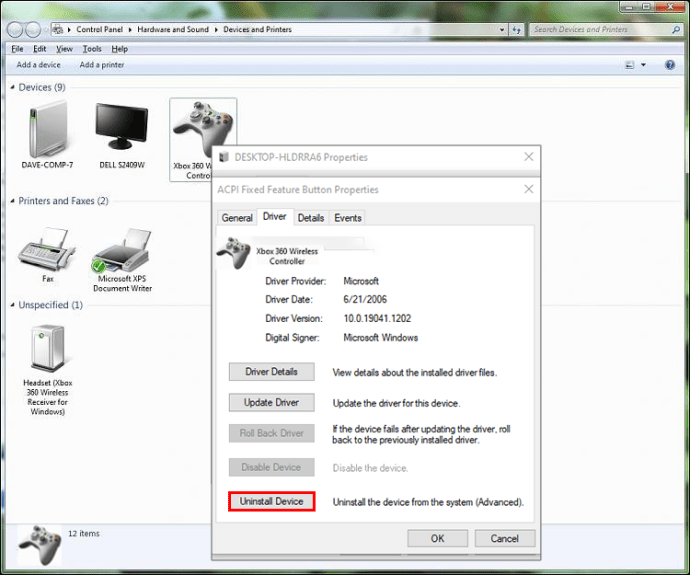Select the Headset Xbox 360 Wireless Receiver icon
Viewport: 690px width, 575px height.
(x=48, y=348)
